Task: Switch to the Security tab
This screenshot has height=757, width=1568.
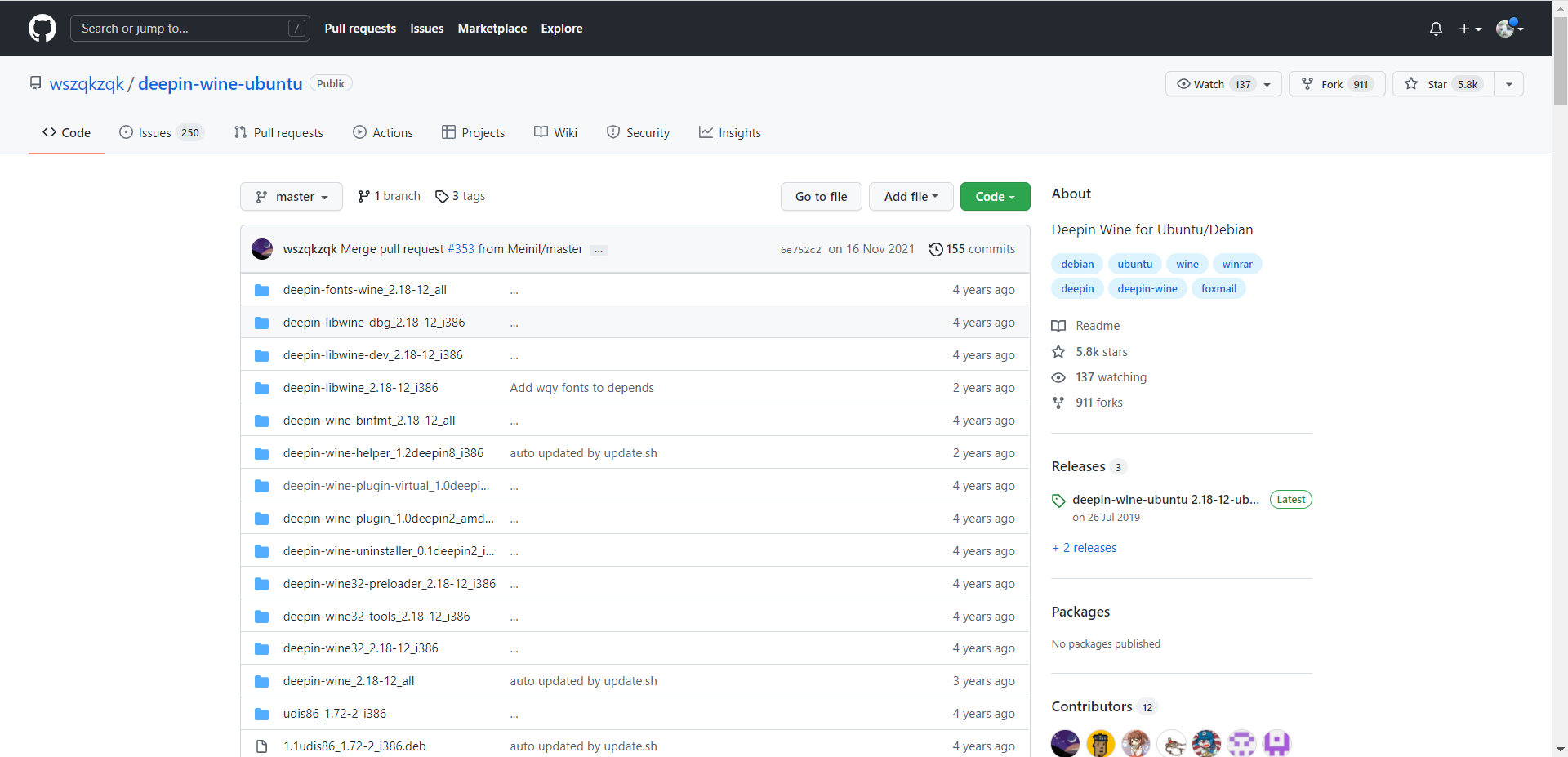Action: 638,132
